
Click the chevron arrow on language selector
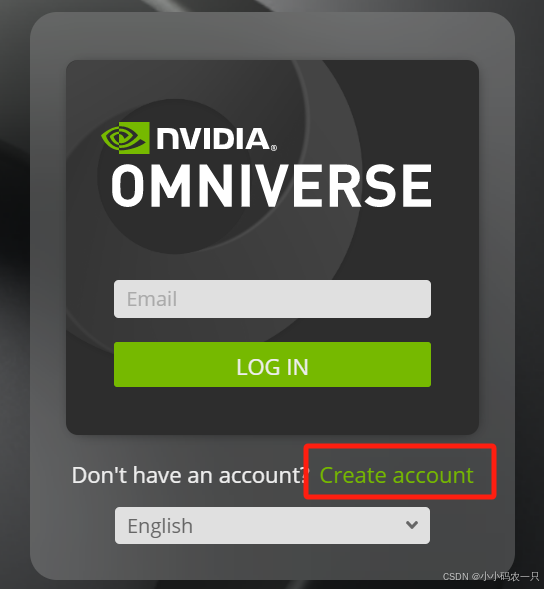[x=412, y=525]
